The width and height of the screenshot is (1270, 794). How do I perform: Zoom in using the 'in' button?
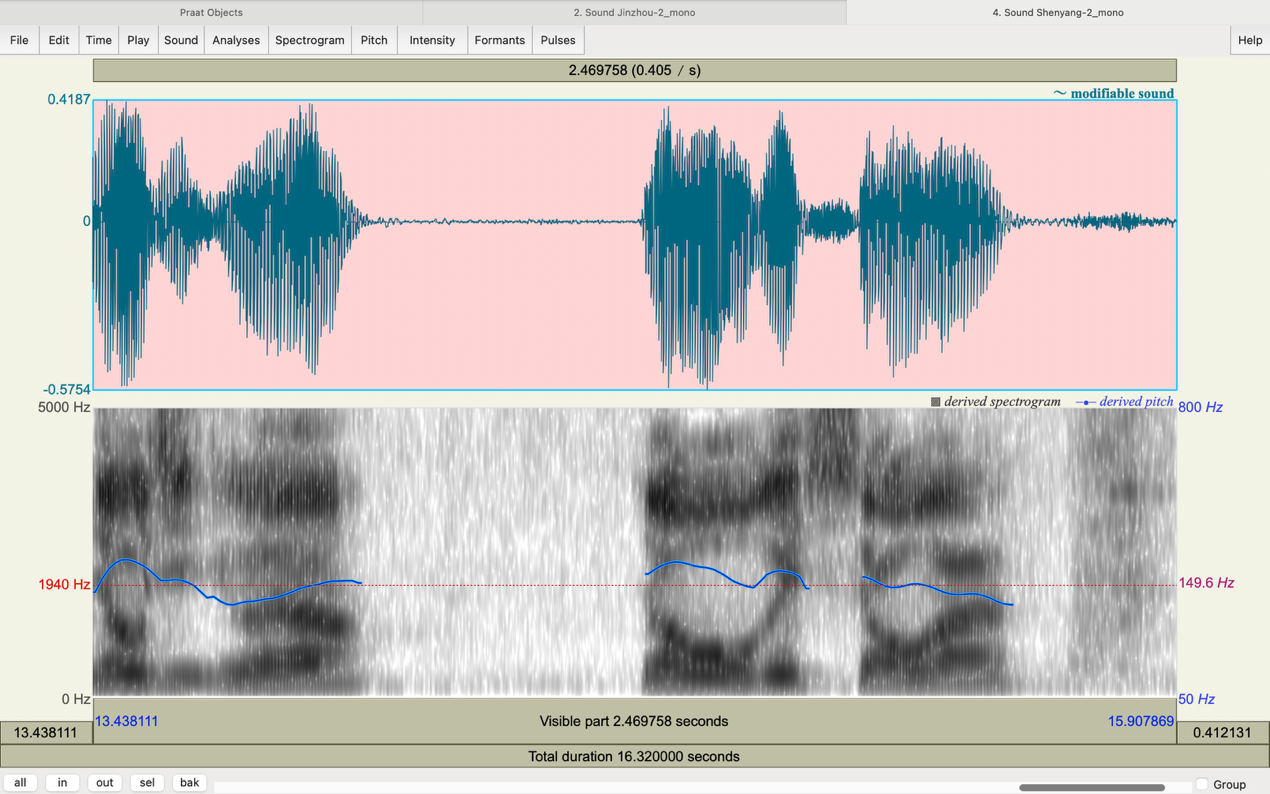coord(62,783)
